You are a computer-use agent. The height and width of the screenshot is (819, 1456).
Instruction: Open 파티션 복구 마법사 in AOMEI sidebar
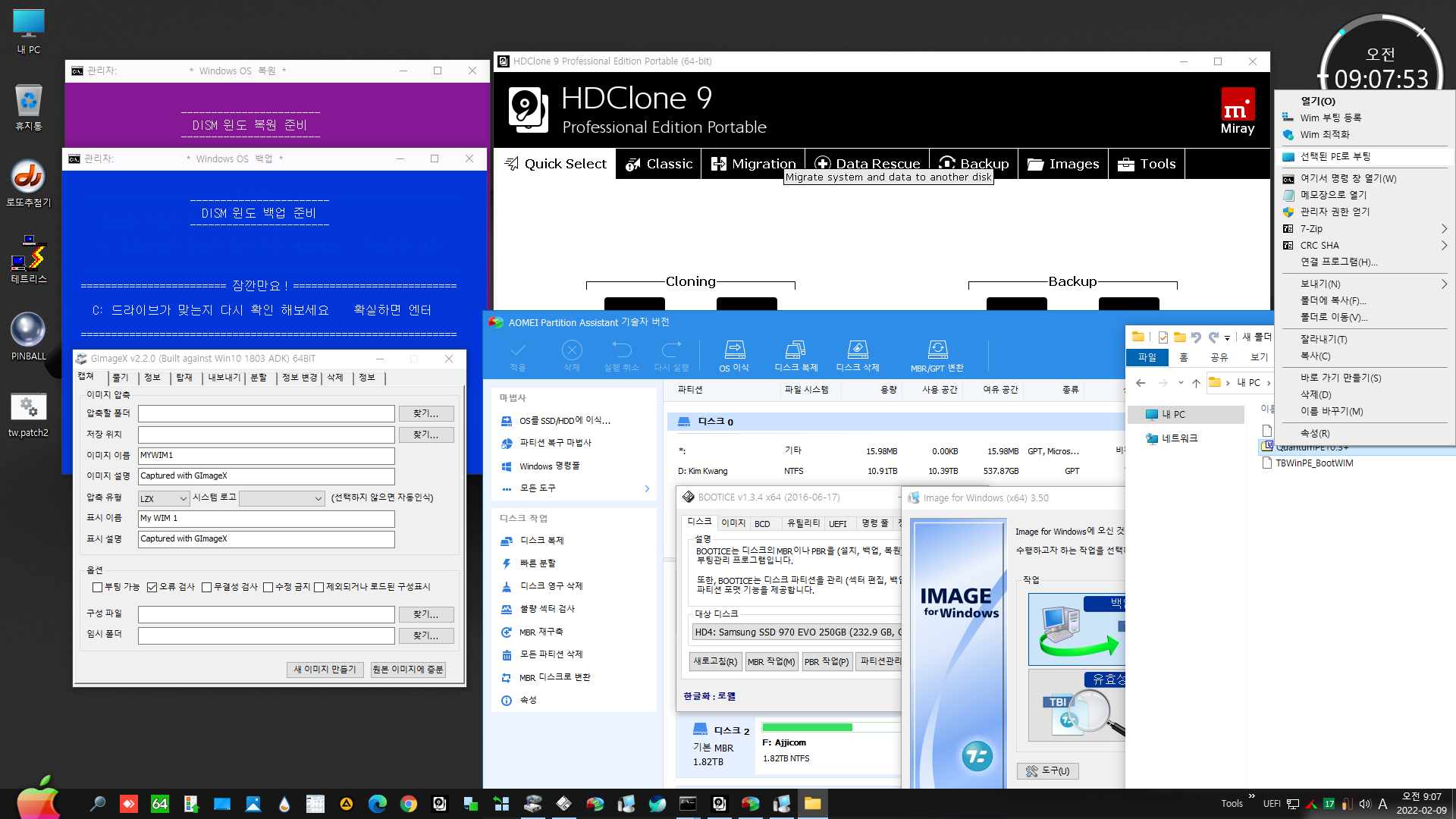(555, 443)
